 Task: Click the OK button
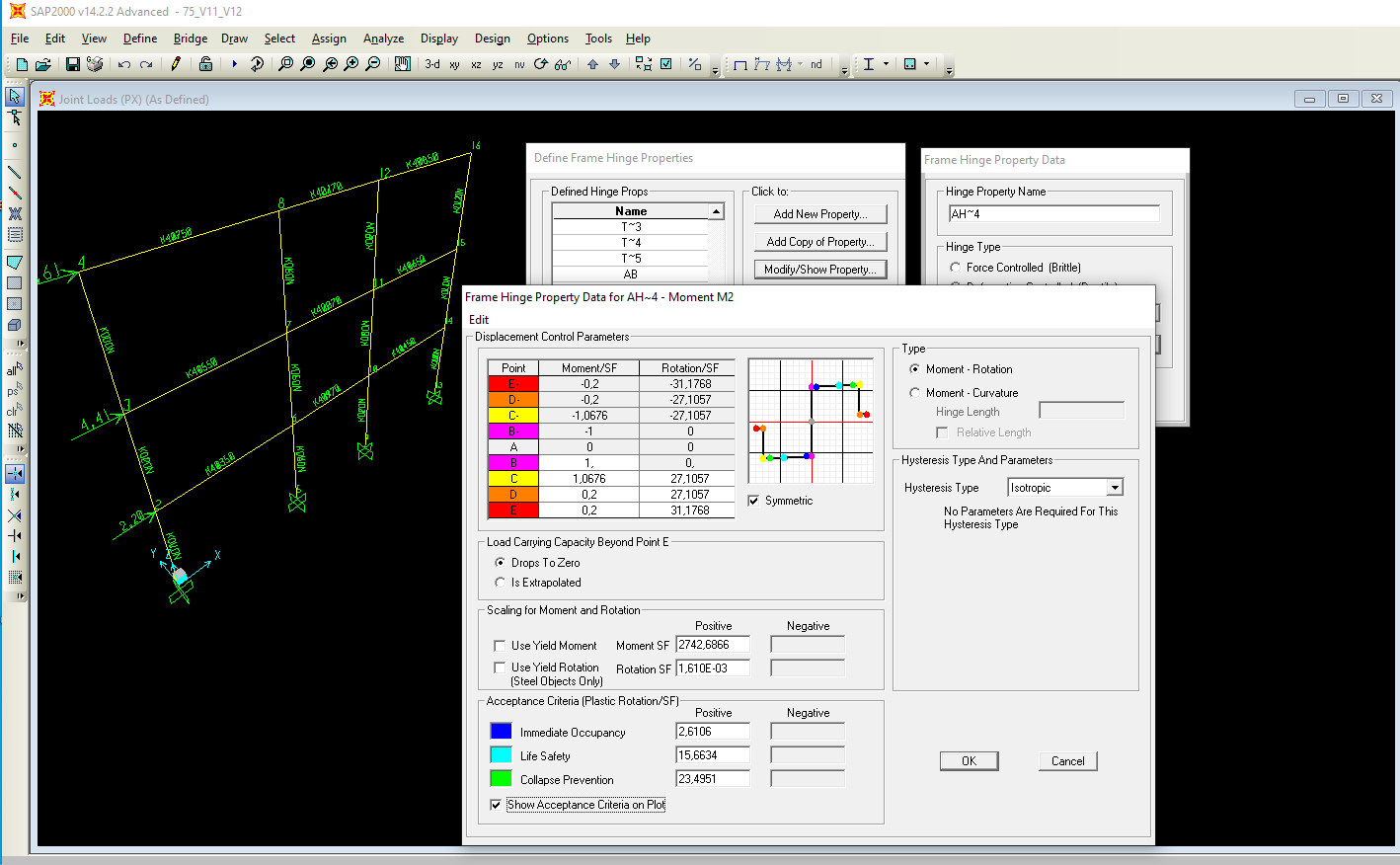coord(969,761)
